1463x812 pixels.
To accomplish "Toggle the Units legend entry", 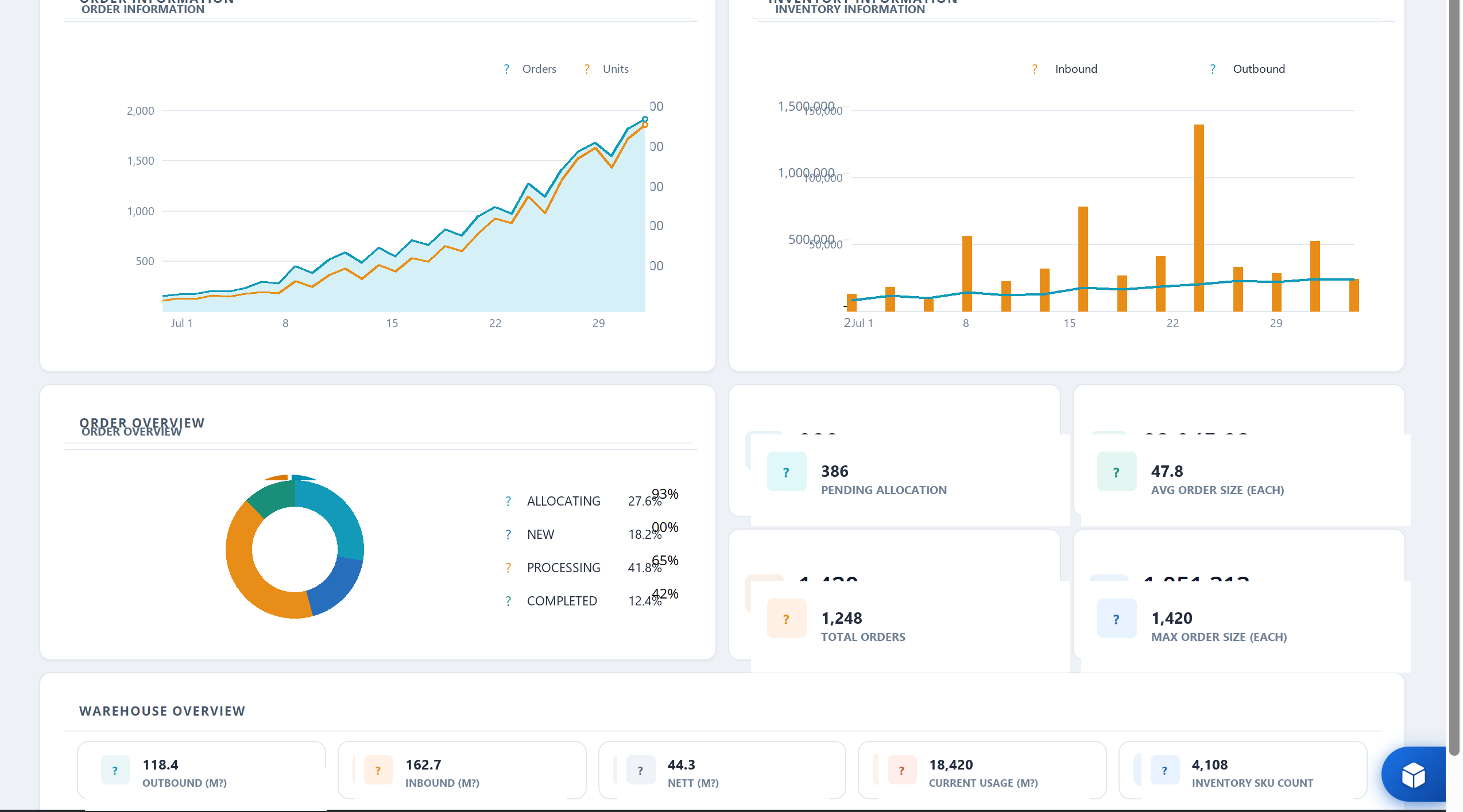I will click(606, 69).
